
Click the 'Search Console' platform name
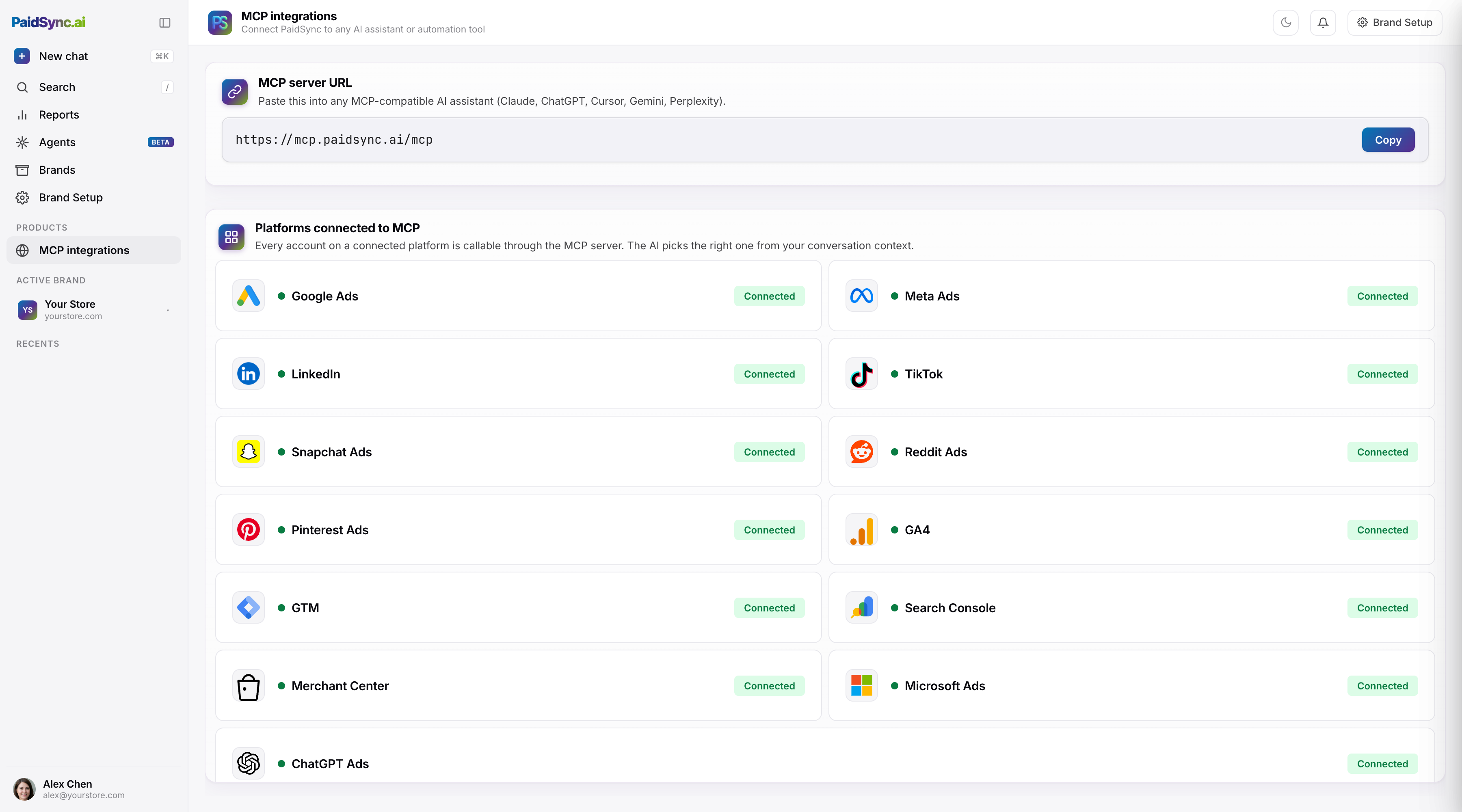coord(950,608)
